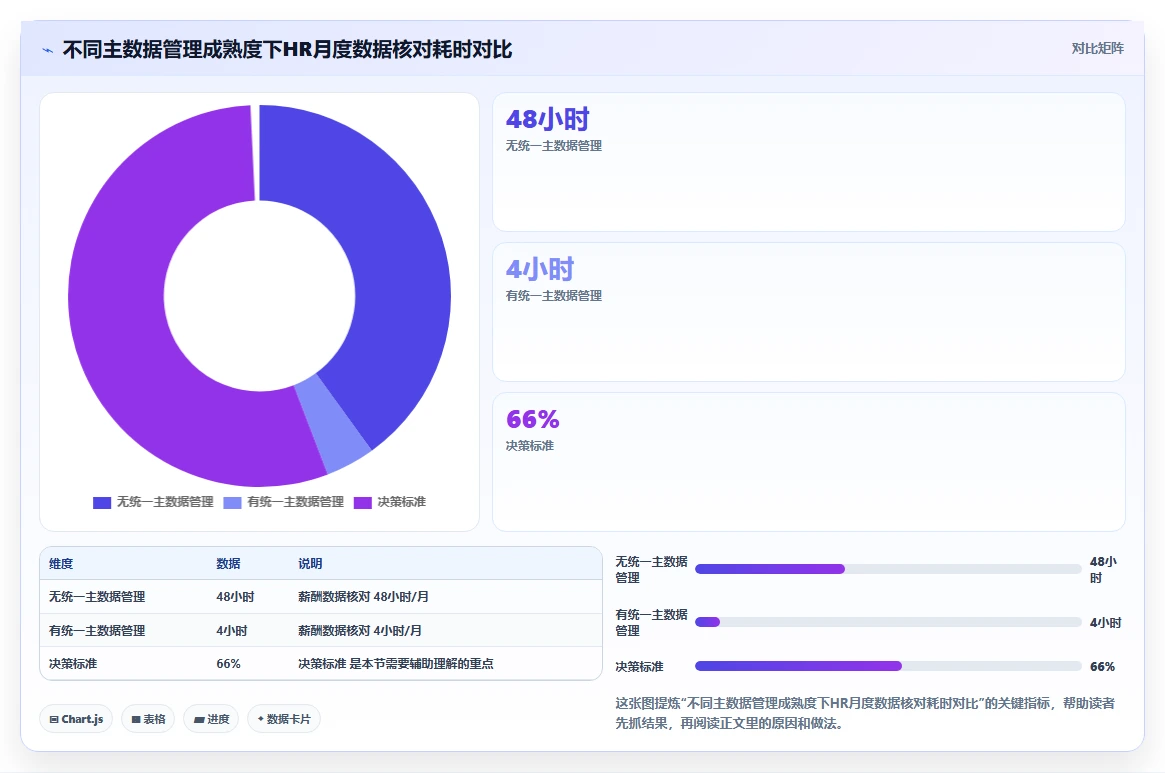Click the chart title heading
Screen dimensions: 1165x773
(288, 50)
